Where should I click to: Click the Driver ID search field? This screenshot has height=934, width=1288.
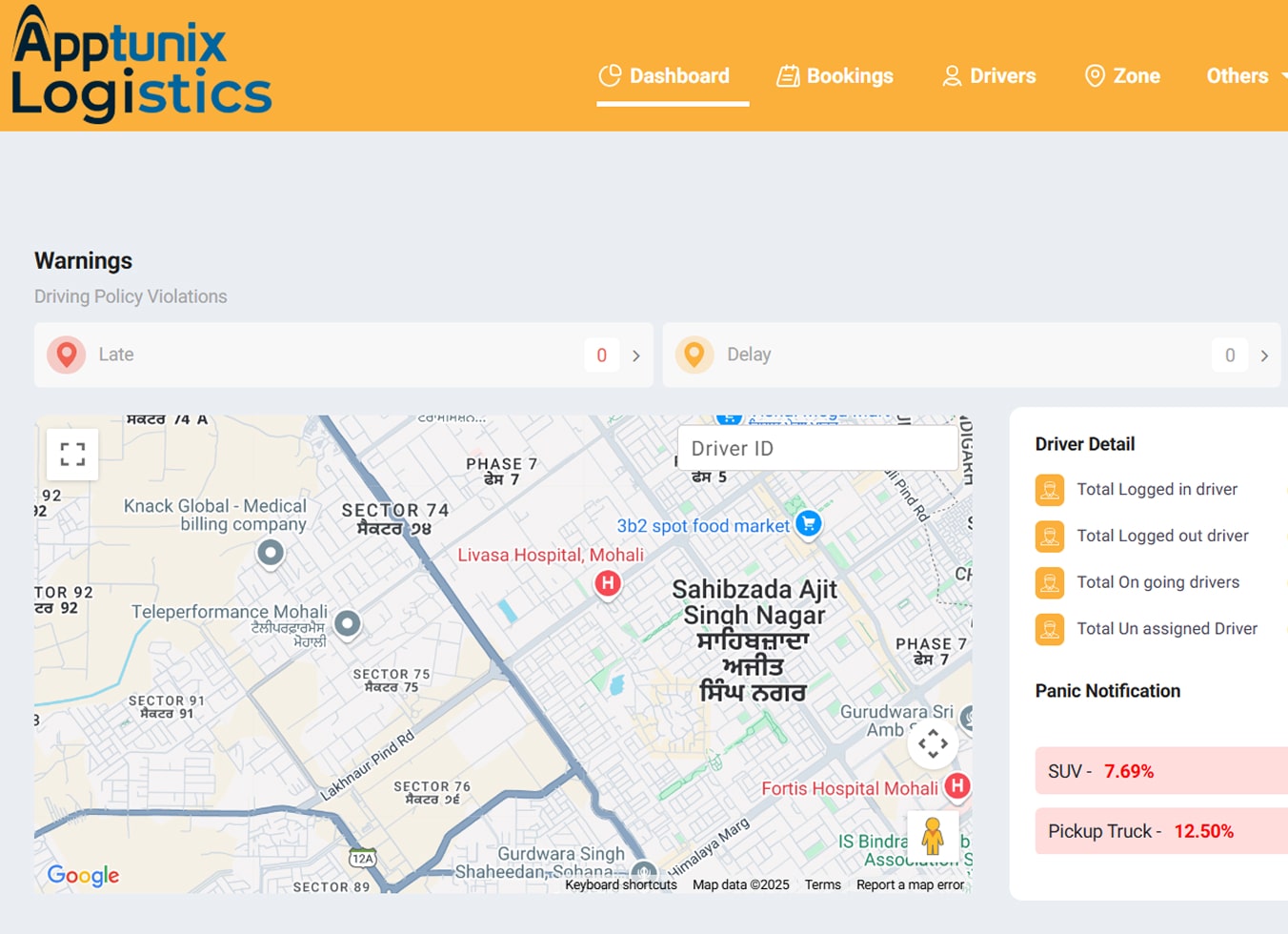817,448
